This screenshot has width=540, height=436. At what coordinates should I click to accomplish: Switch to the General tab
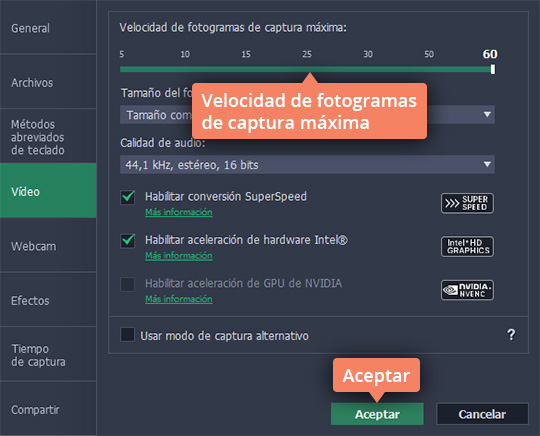[48, 28]
